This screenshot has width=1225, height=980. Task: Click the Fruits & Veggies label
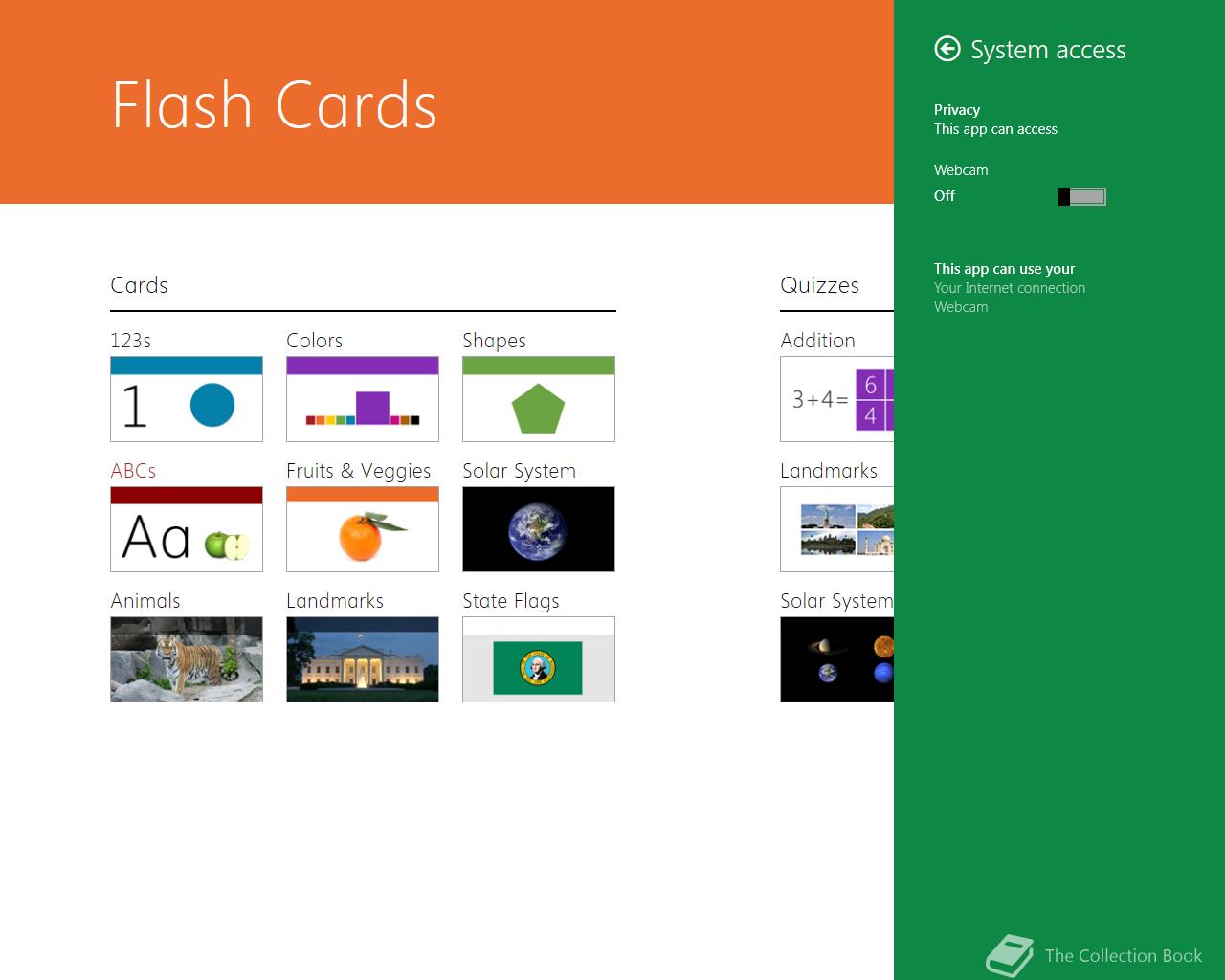(359, 471)
